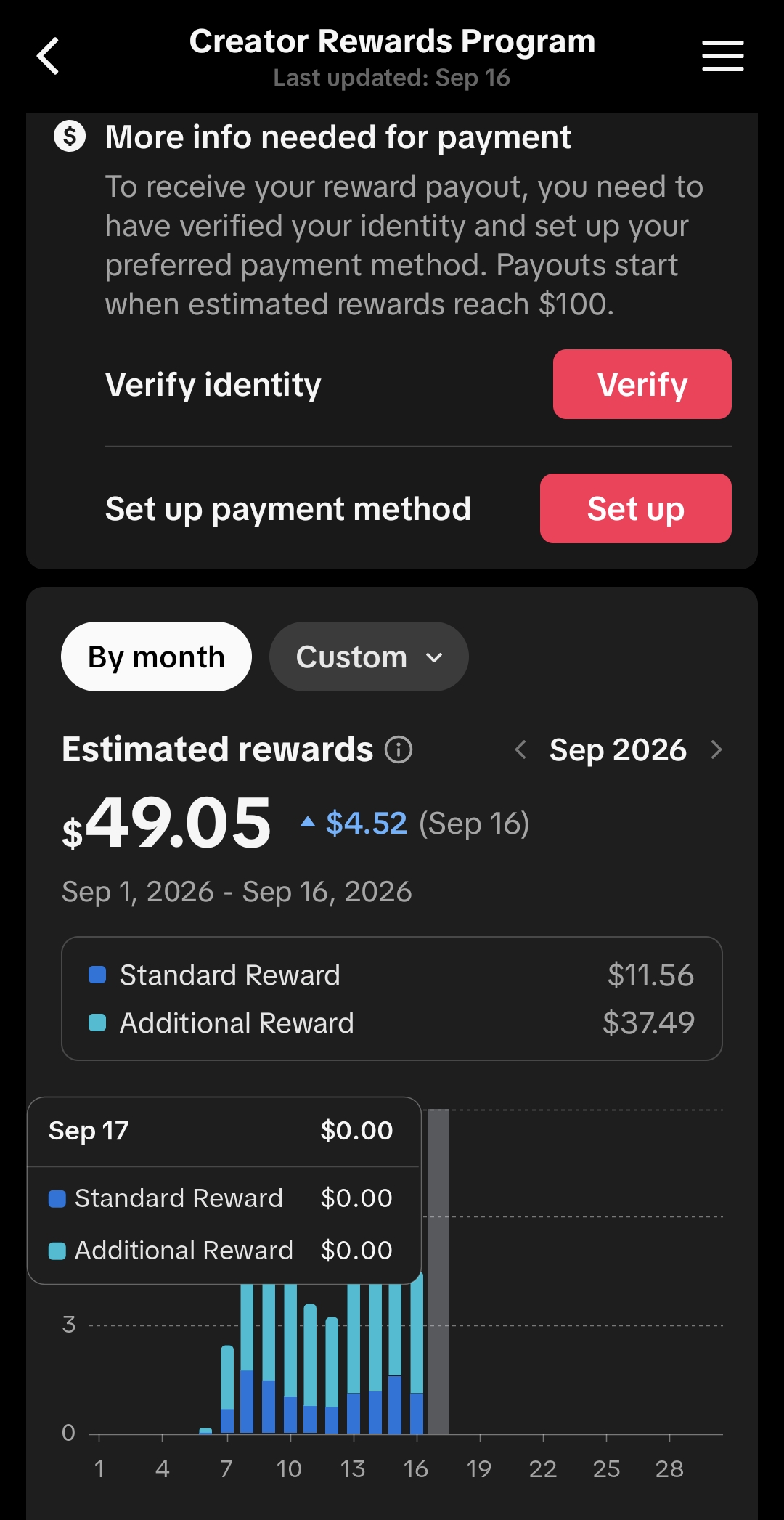The width and height of the screenshot is (784, 1520).
Task: Select the highlighted Sep 17 gray bar
Action: (438, 1271)
